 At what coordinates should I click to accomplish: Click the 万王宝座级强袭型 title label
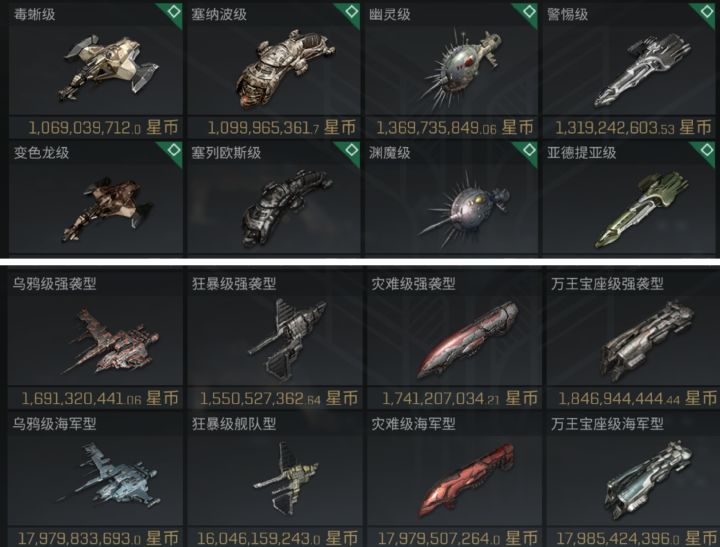(x=607, y=284)
